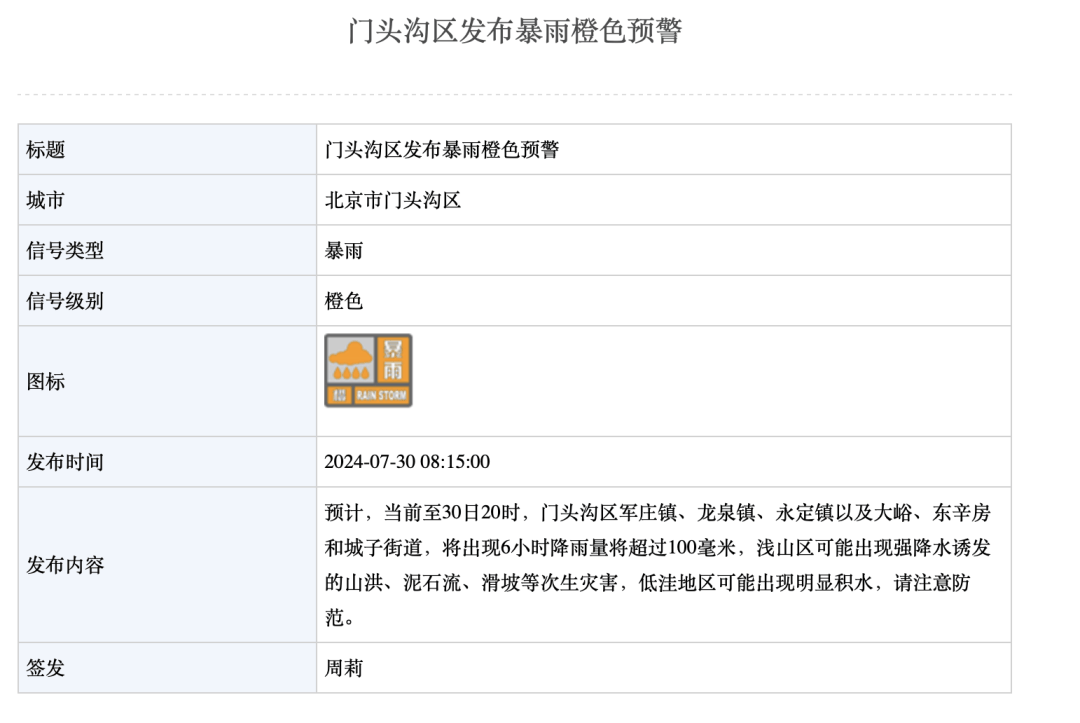Click the rain cloud graphic inside warning icon
The image size is (1080, 723).
[x=351, y=359]
